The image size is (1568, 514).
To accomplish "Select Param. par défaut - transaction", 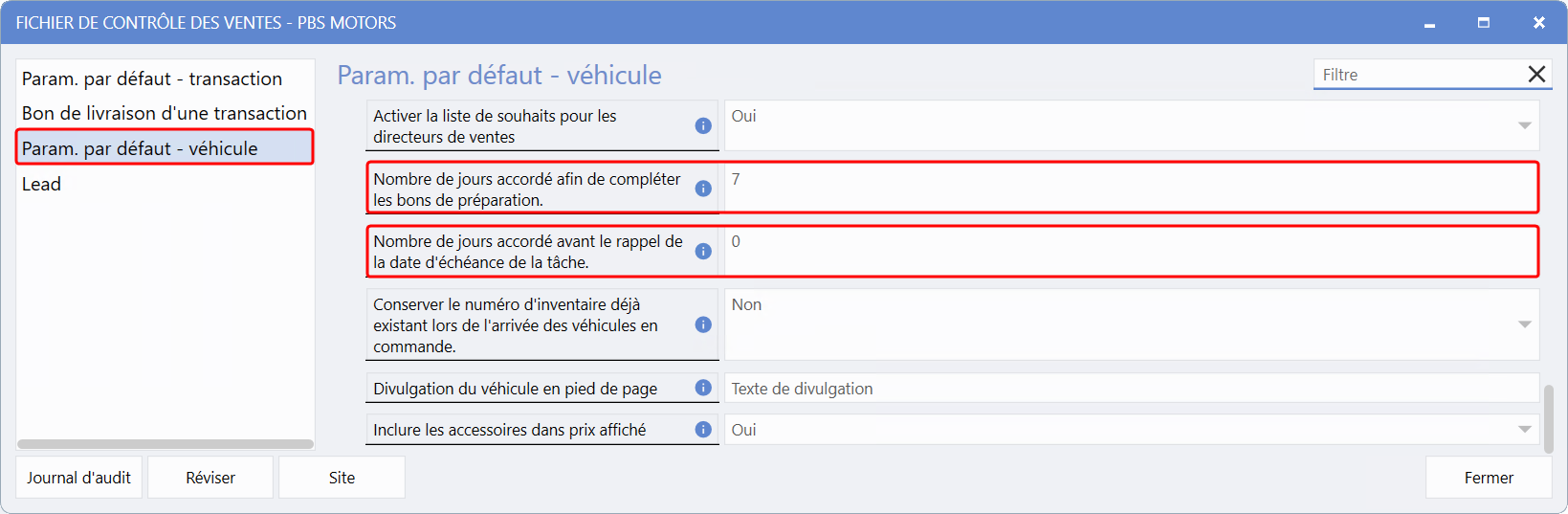I will click(152, 78).
